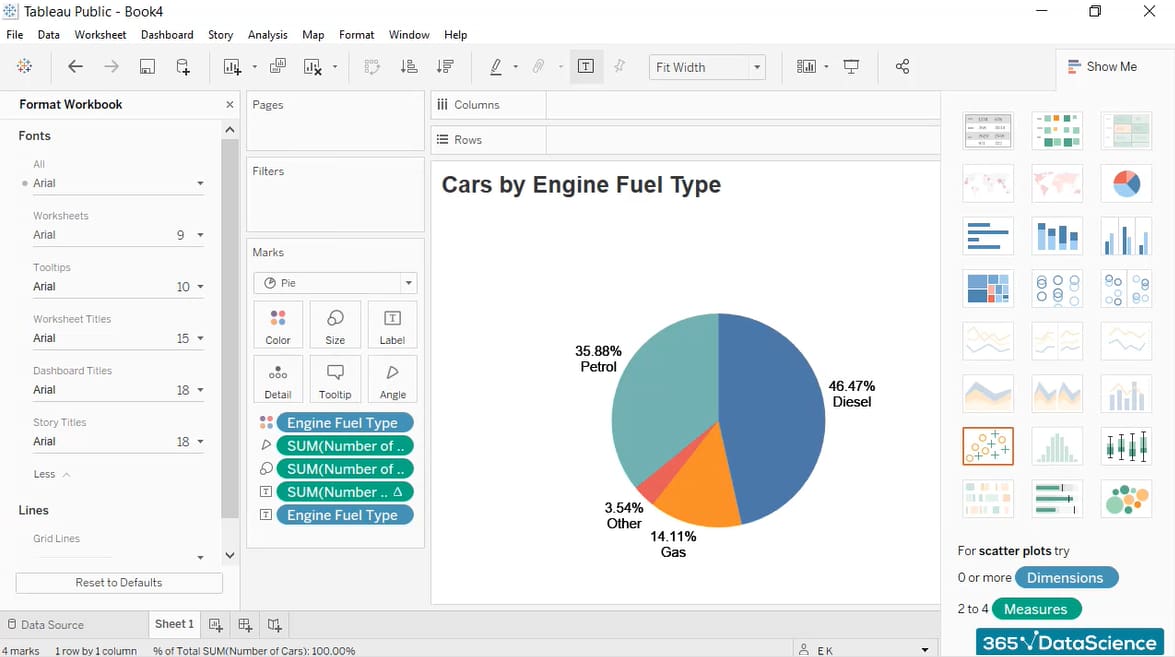The image size is (1175, 657).
Task: Click the Angle mark property
Action: coord(392,378)
